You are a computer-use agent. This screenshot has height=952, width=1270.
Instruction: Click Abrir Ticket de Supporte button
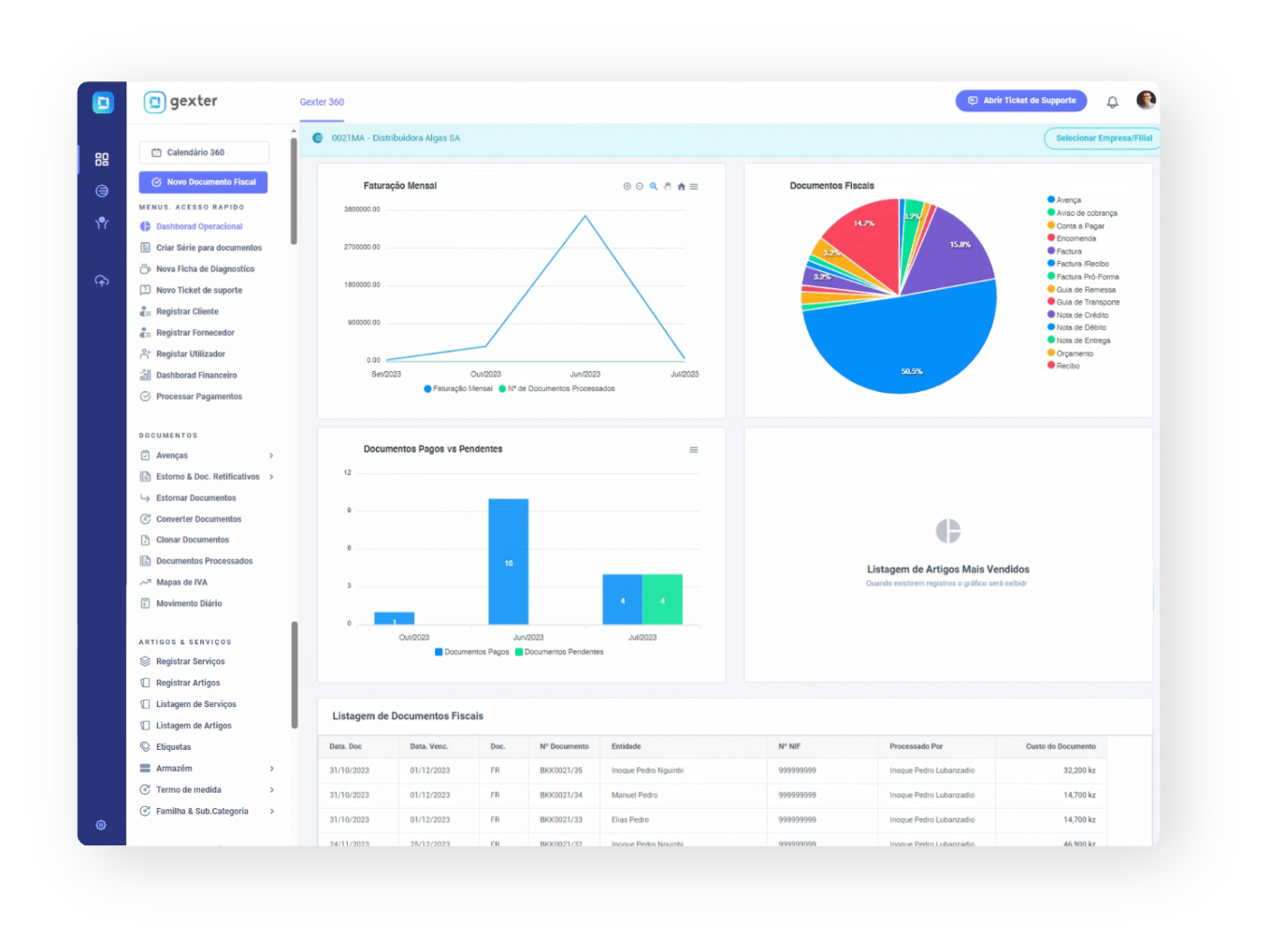1021,100
